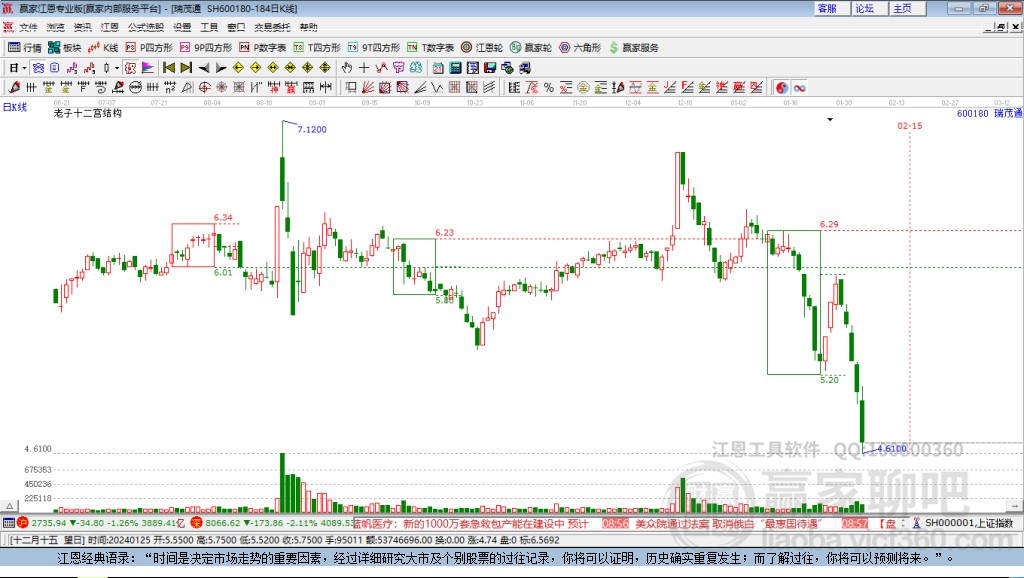Open the 文件 menu
The width and height of the screenshot is (1024, 578).
[28, 27]
